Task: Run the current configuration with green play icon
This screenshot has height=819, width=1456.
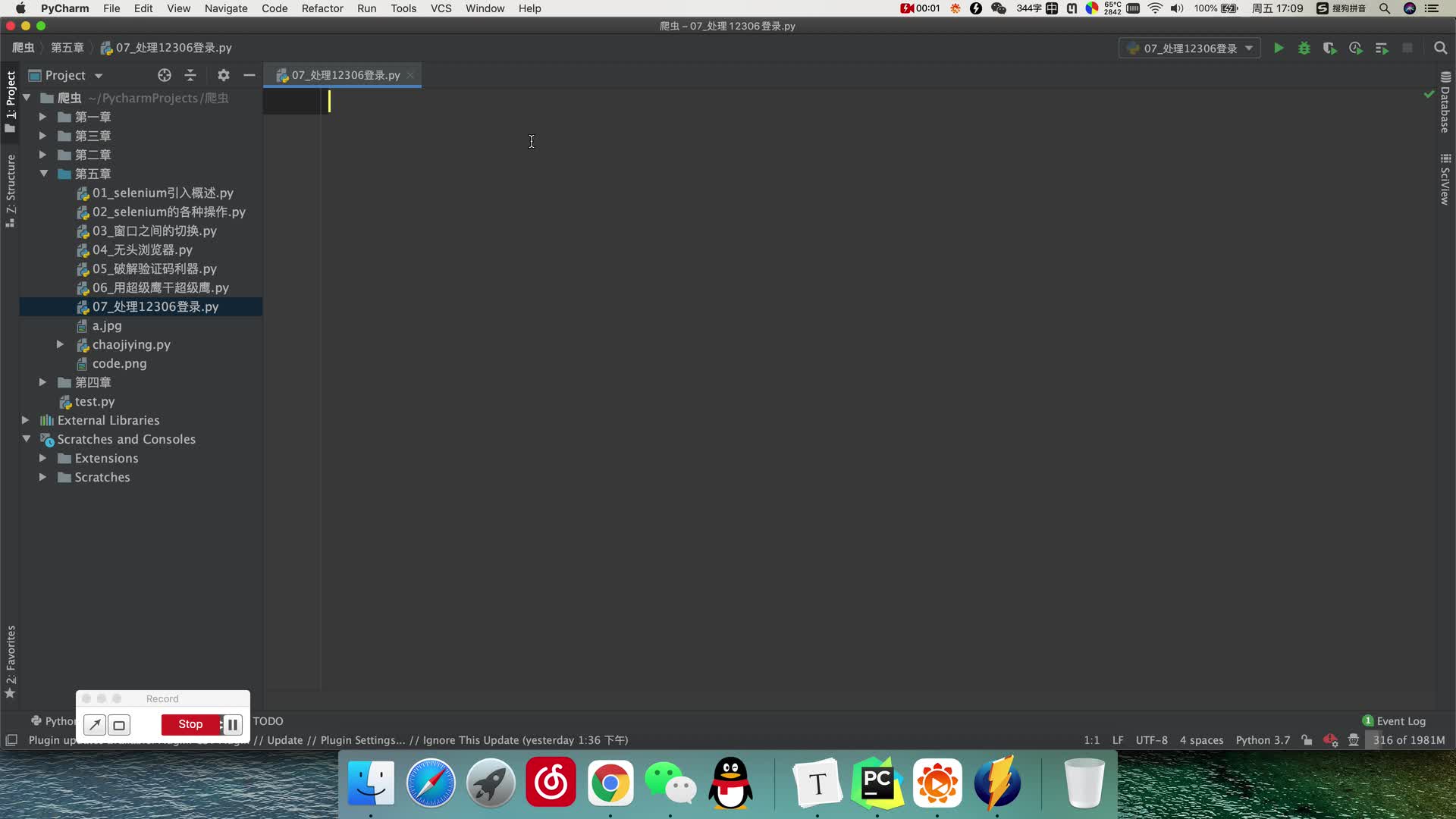Action: (x=1279, y=49)
